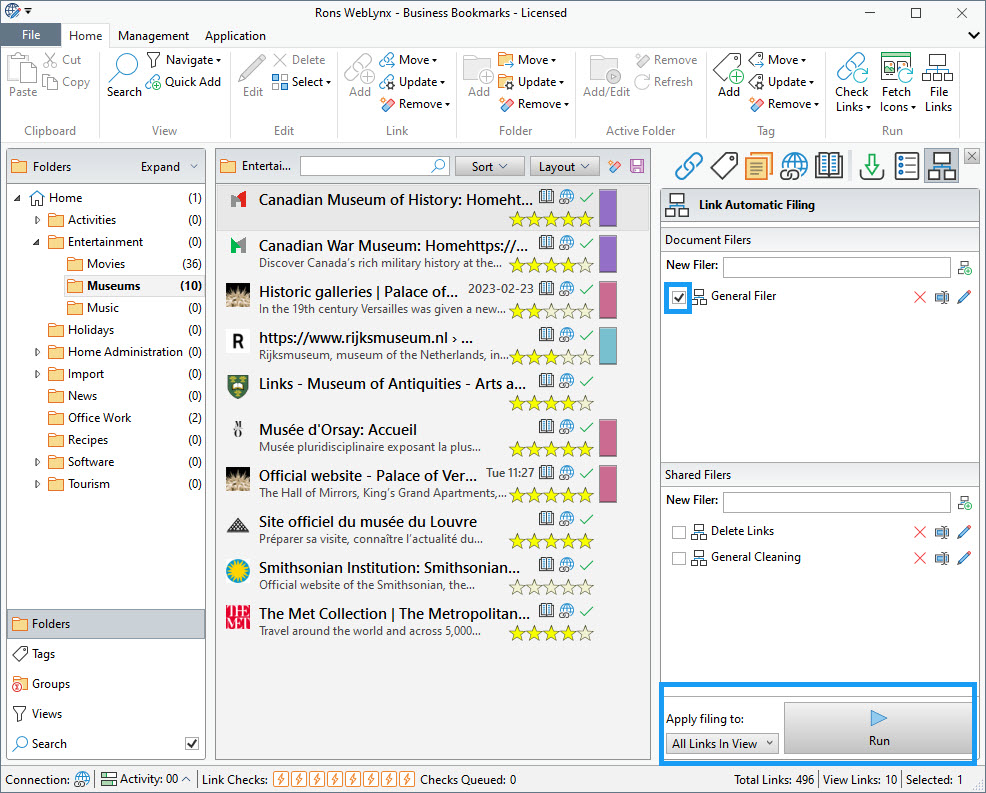Click Fetch Icons tool

[x=897, y=82]
